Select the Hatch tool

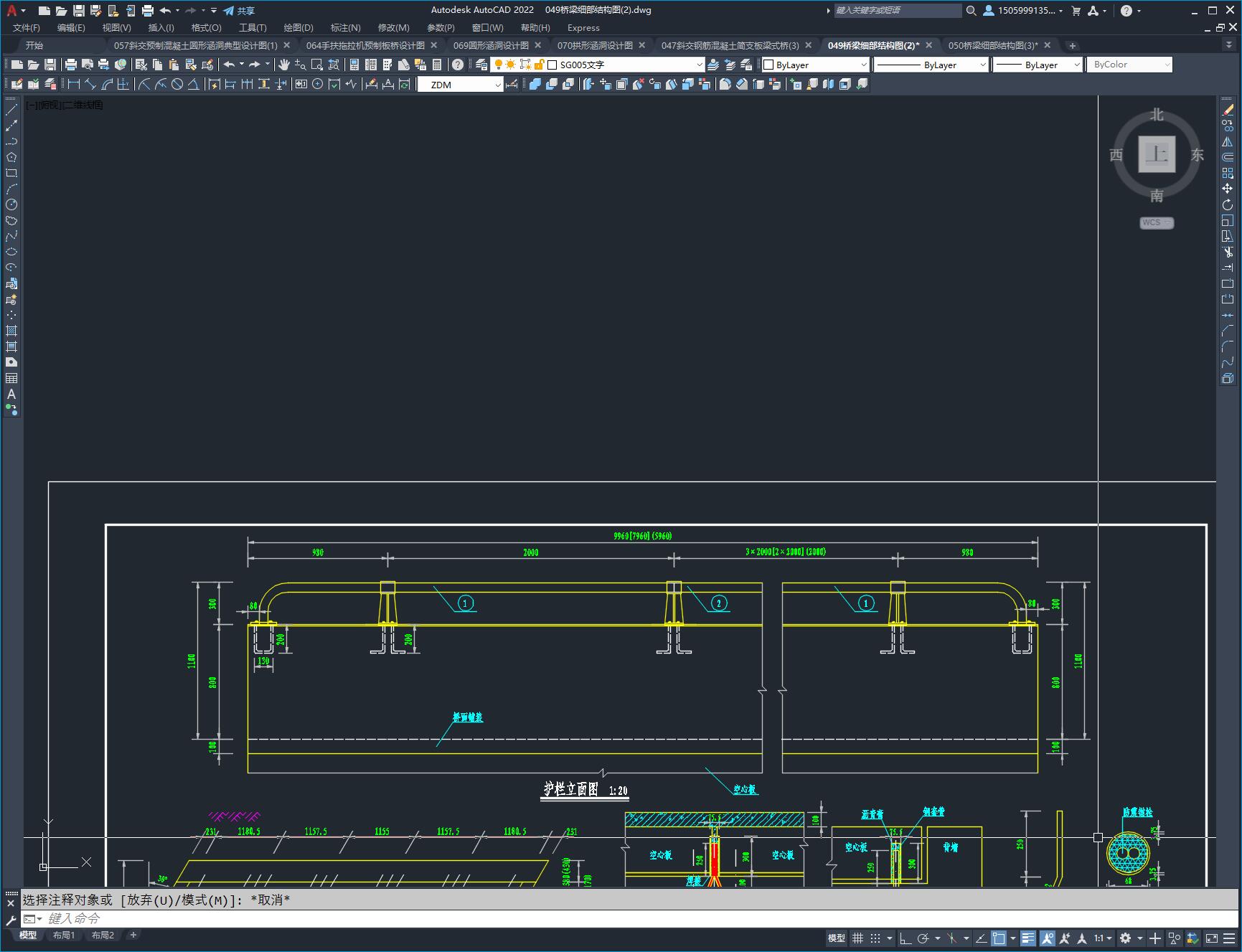(11, 331)
